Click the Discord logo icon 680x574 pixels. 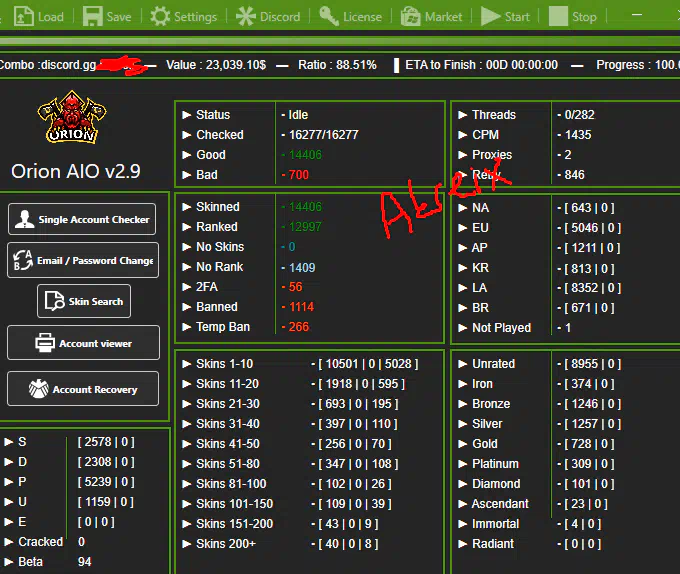point(245,16)
